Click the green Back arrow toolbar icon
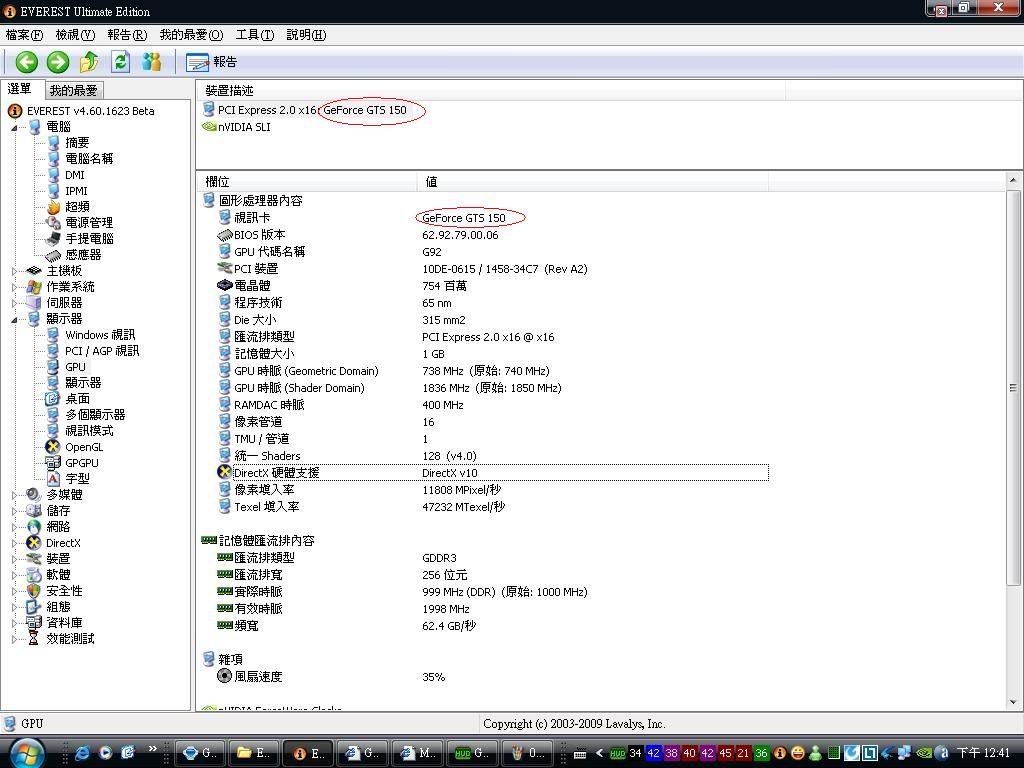The image size is (1024, 768). click(27, 62)
